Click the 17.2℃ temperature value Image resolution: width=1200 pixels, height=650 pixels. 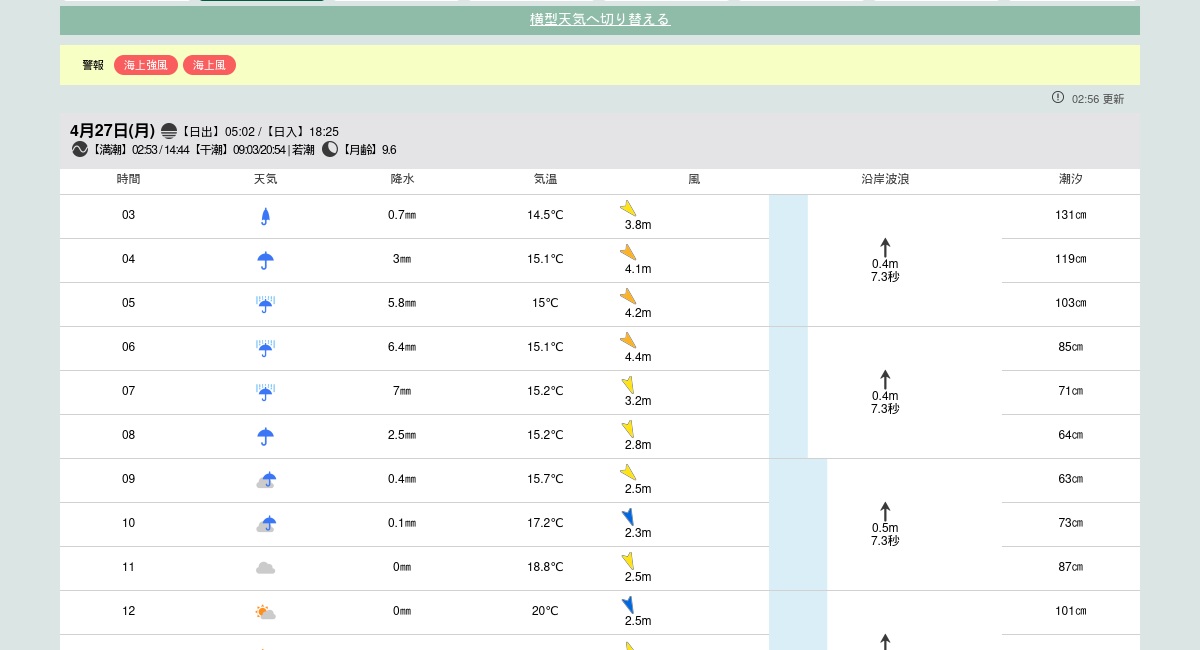point(545,524)
